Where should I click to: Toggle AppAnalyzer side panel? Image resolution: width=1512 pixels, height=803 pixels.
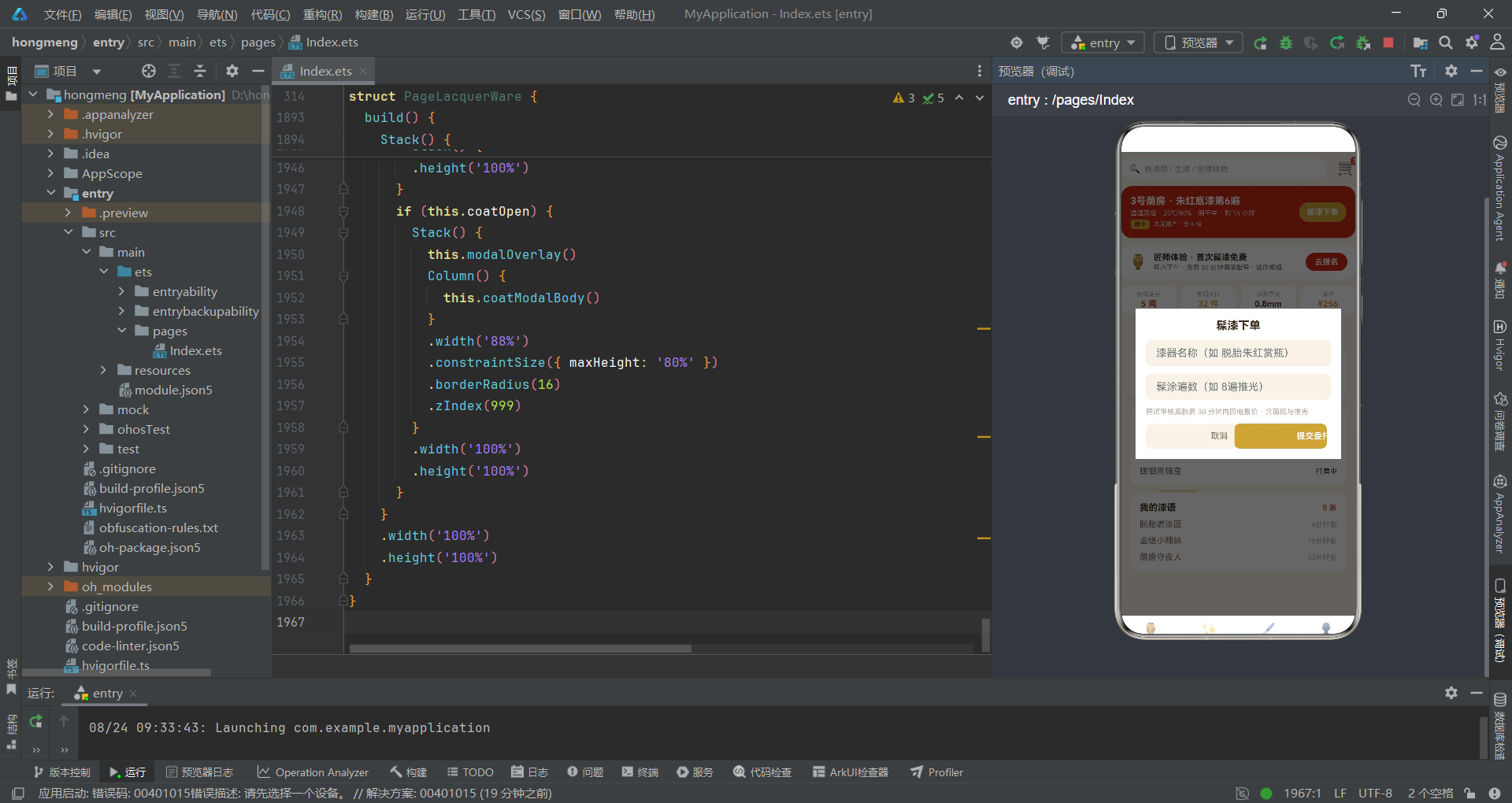1500,514
